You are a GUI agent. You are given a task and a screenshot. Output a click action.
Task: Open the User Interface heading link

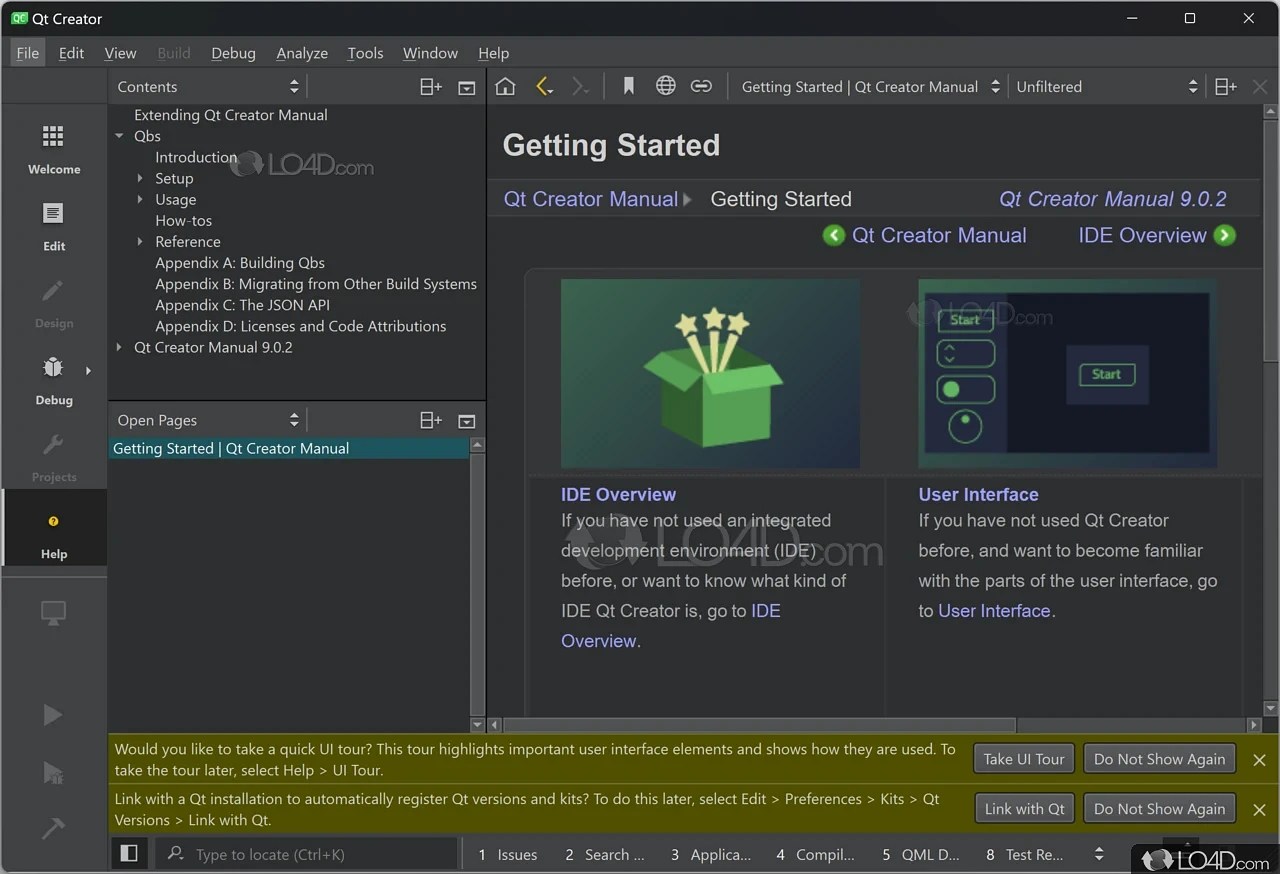point(978,494)
